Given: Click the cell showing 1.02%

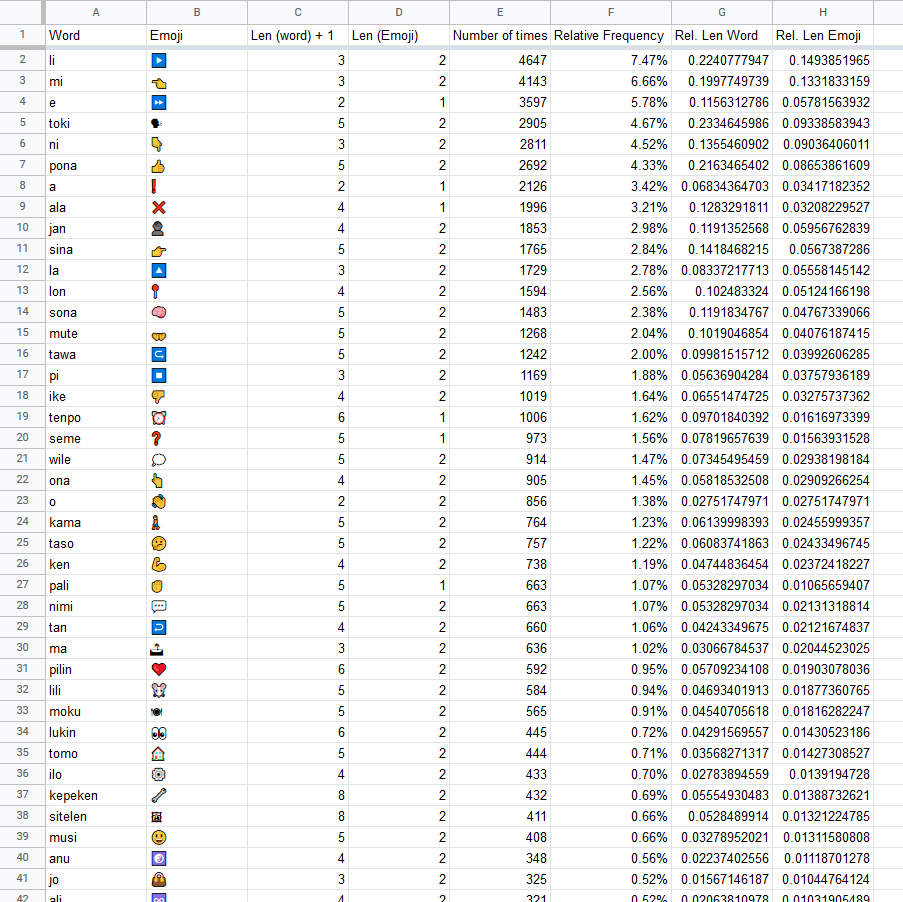Looking at the screenshot, I should click(x=610, y=648).
